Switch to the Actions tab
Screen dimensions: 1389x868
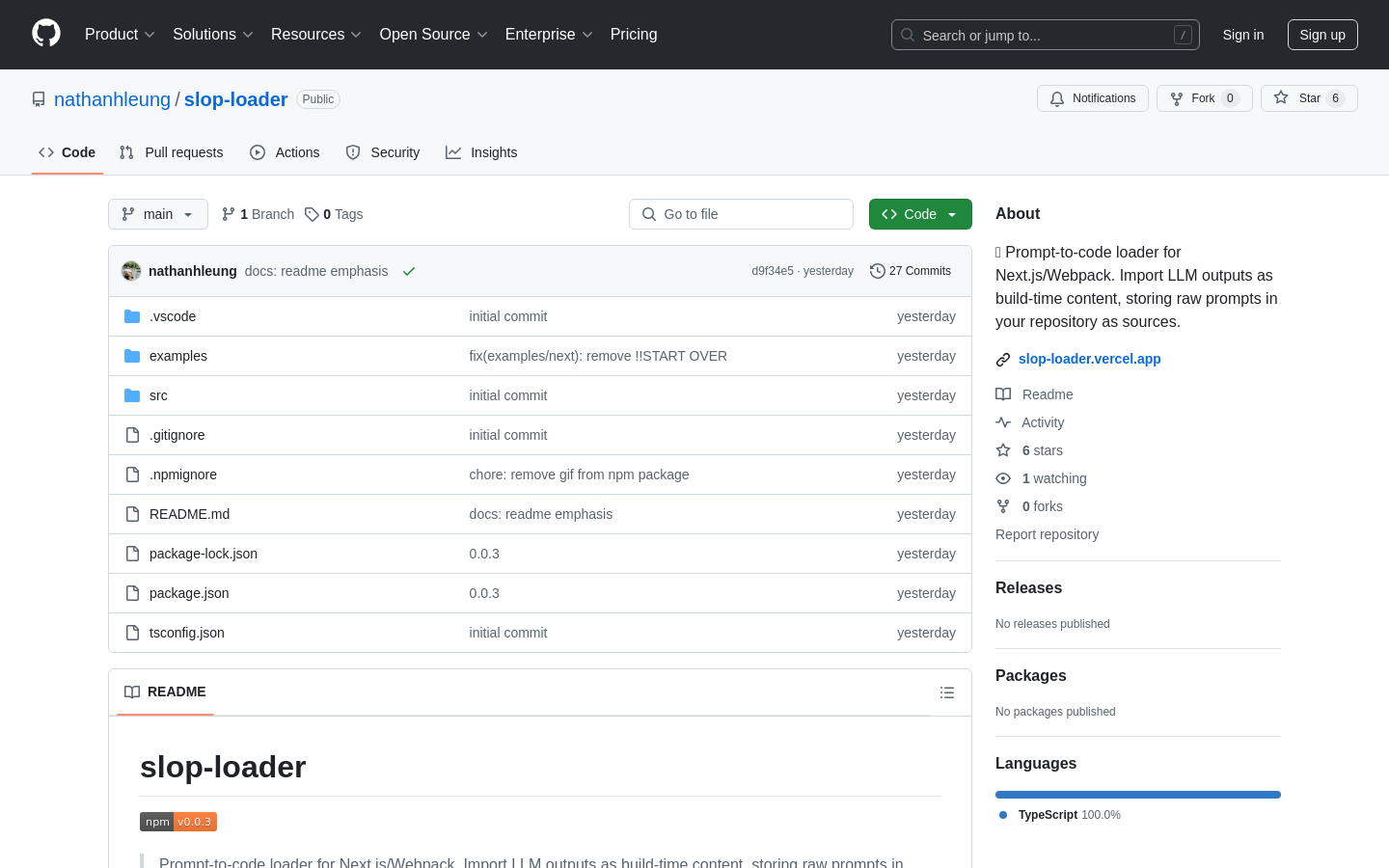pos(285,152)
